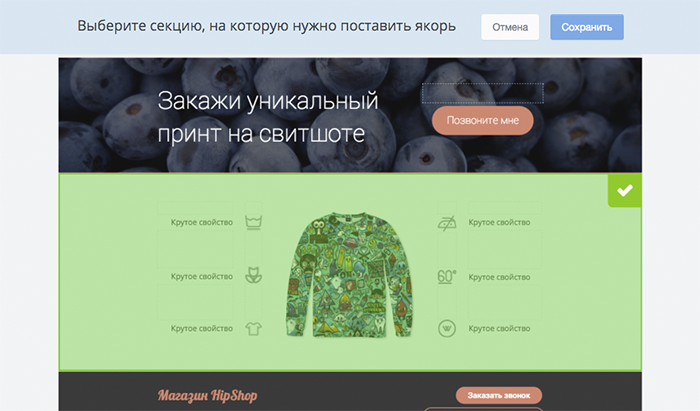Click the no-ironing icon

pos(447,222)
